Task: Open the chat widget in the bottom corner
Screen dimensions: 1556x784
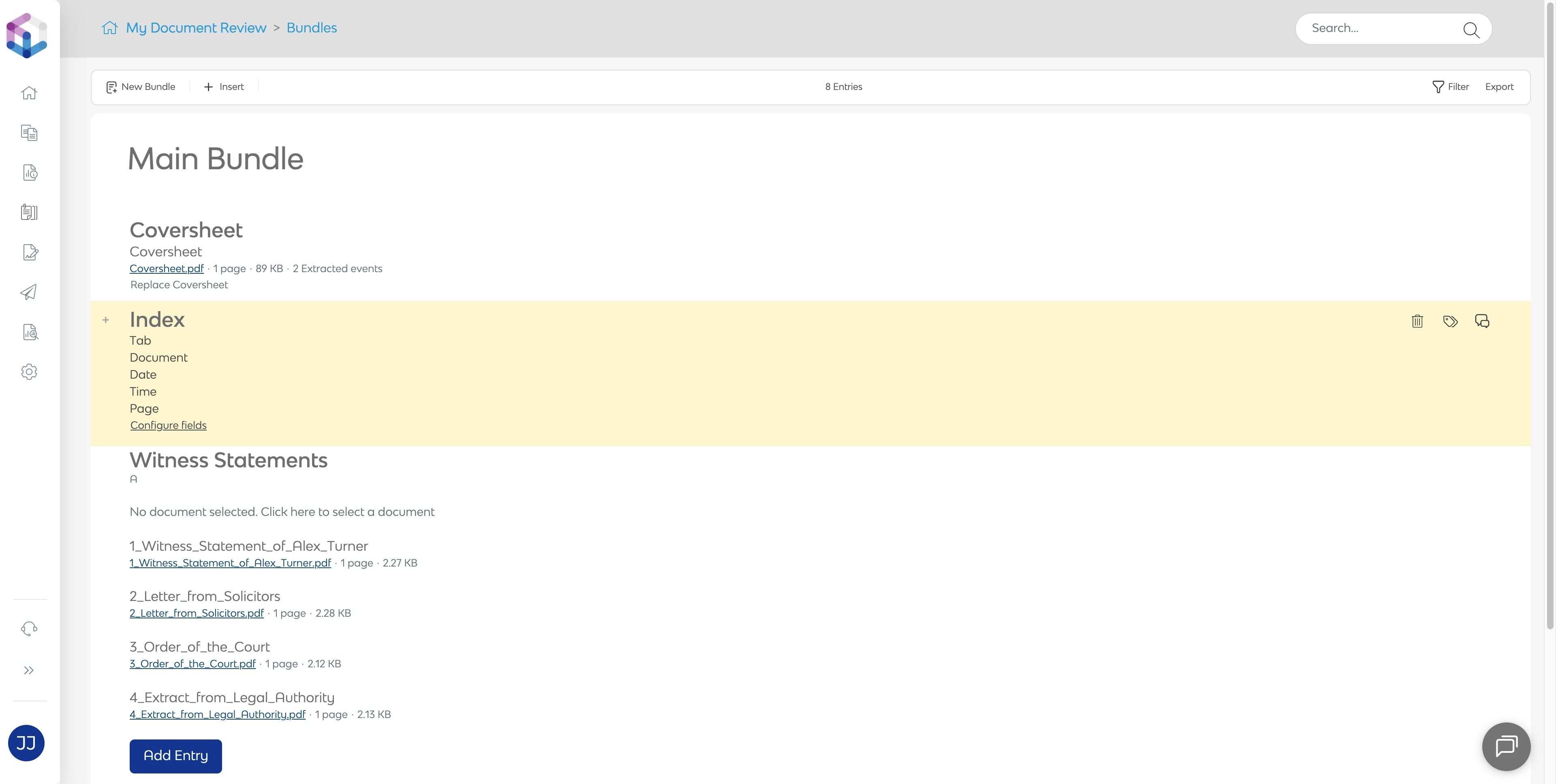Action: click(x=1506, y=746)
